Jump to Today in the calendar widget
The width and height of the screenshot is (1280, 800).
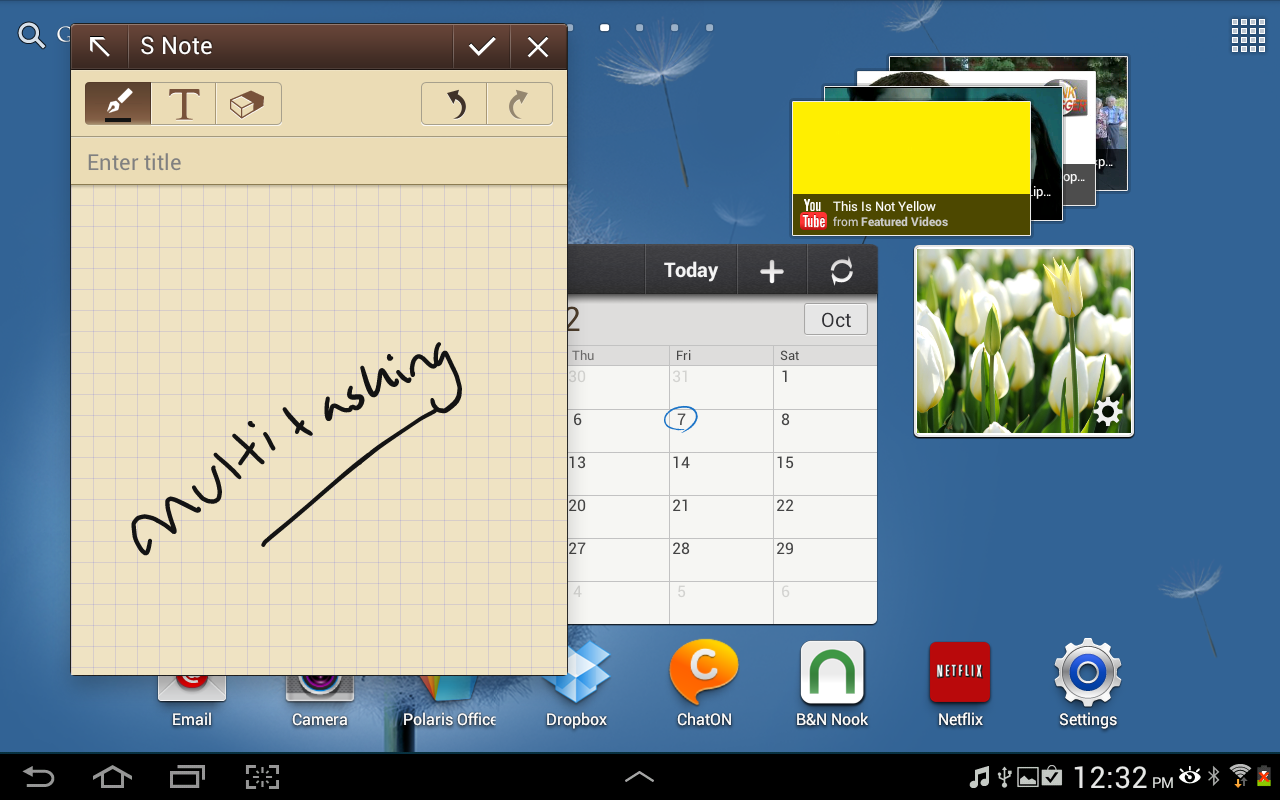(x=691, y=270)
